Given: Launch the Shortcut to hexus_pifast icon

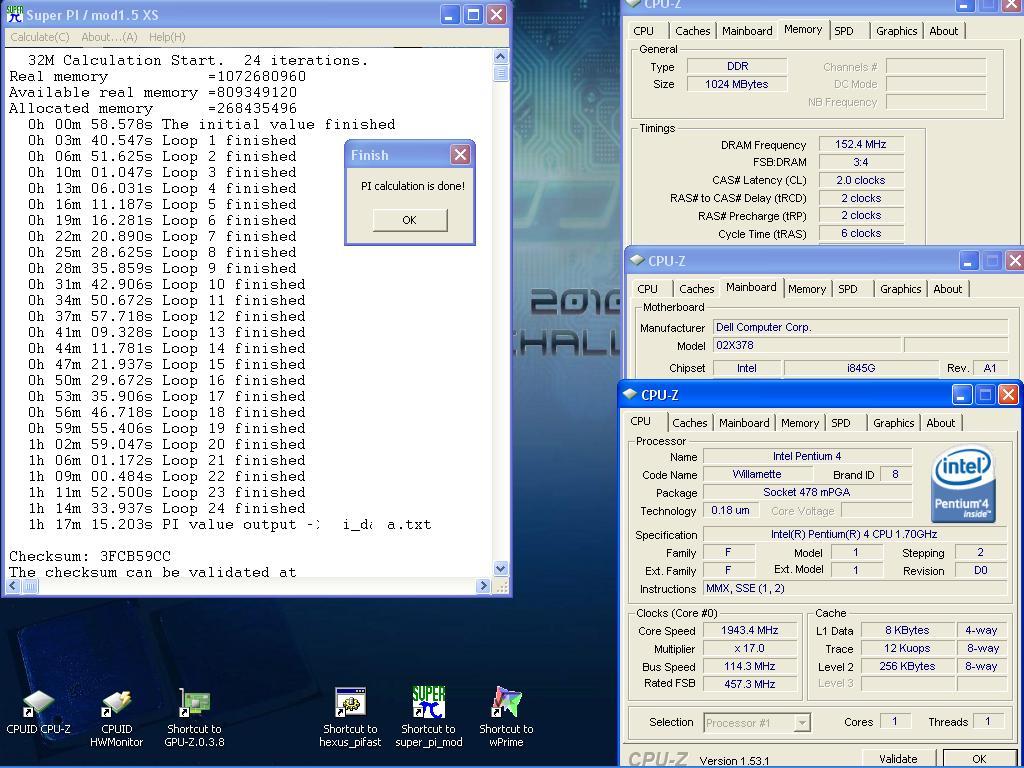Looking at the screenshot, I should [x=350, y=717].
